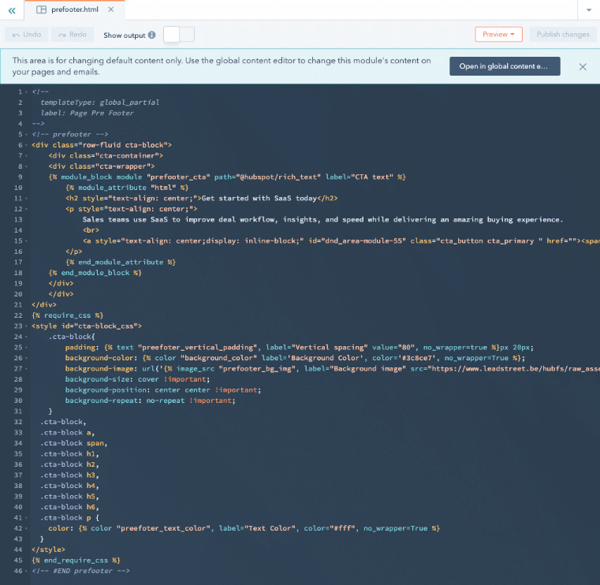Screen dimensions: 600x585
Task: Click the '.cta-block h3,' selector line
Action: pyautogui.click(x=70, y=475)
